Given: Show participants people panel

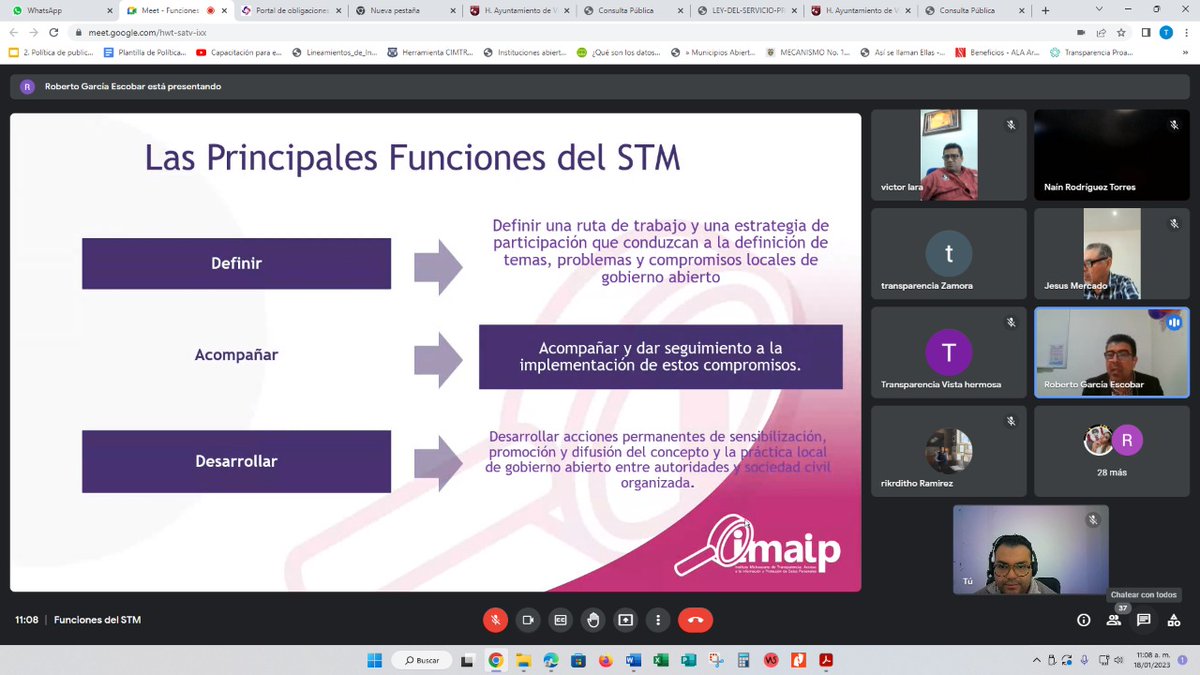Looking at the screenshot, I should pos(1113,620).
